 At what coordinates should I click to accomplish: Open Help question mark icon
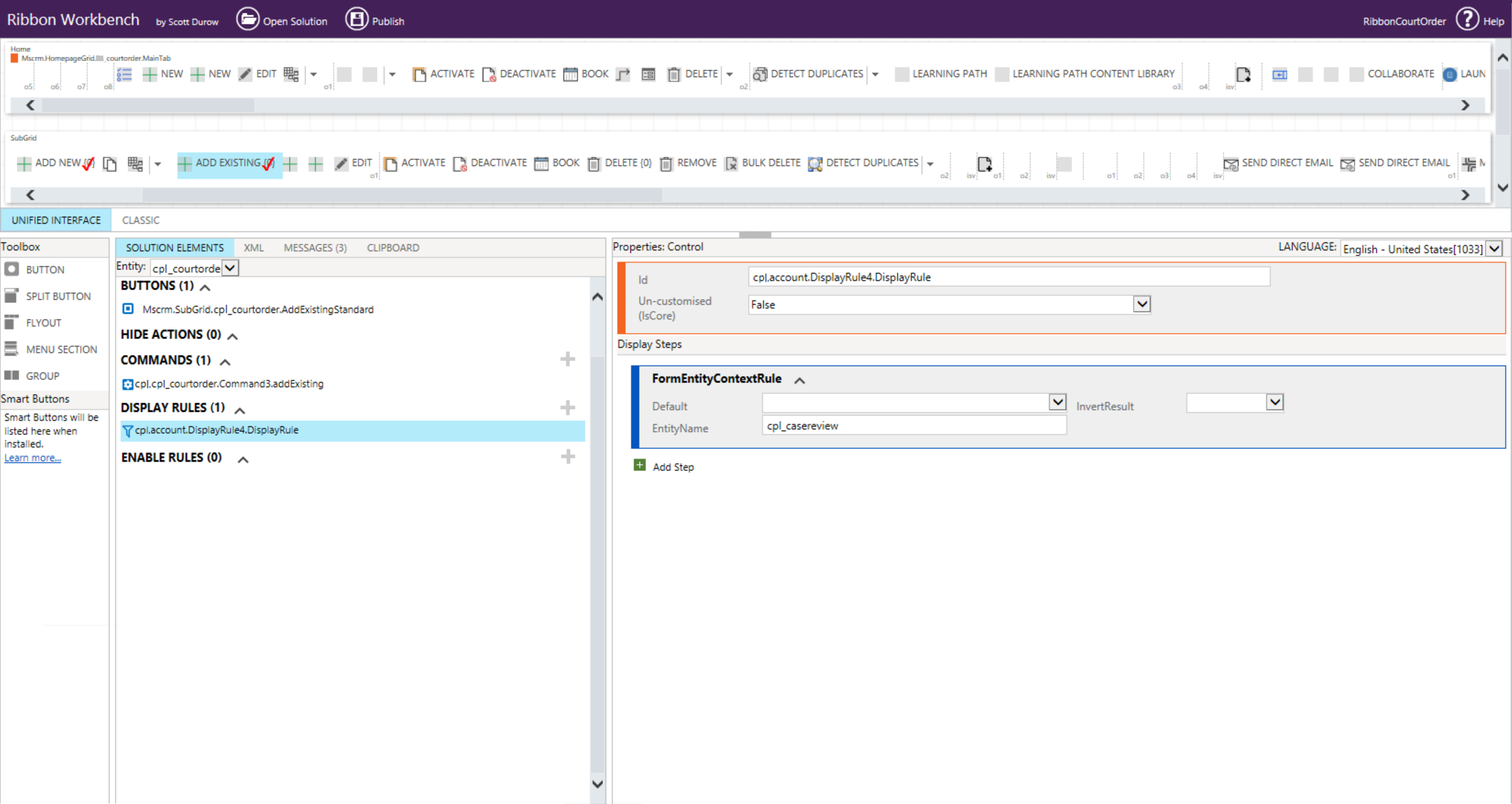tap(1467, 20)
